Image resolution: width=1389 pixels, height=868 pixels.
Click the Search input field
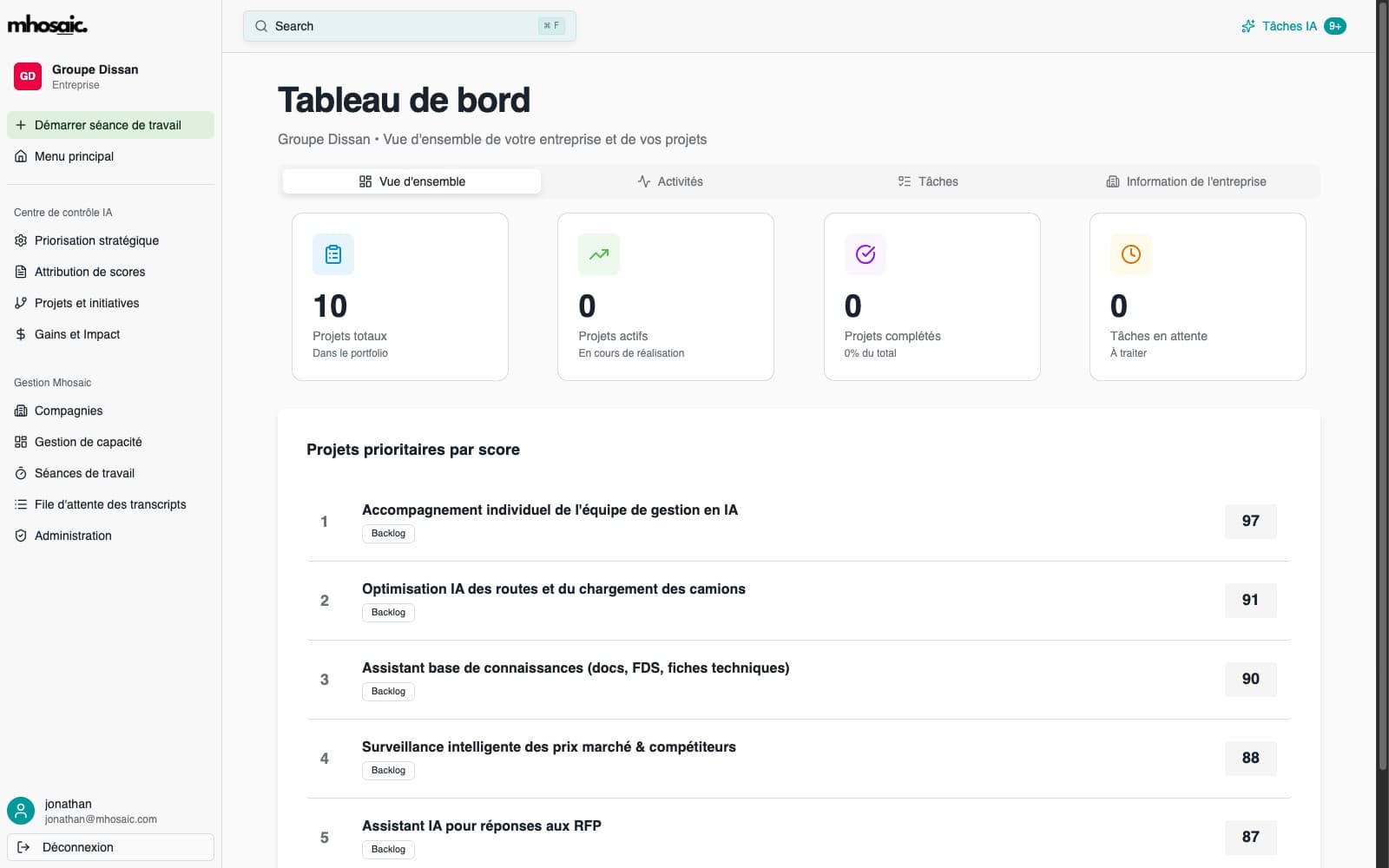[409, 26]
